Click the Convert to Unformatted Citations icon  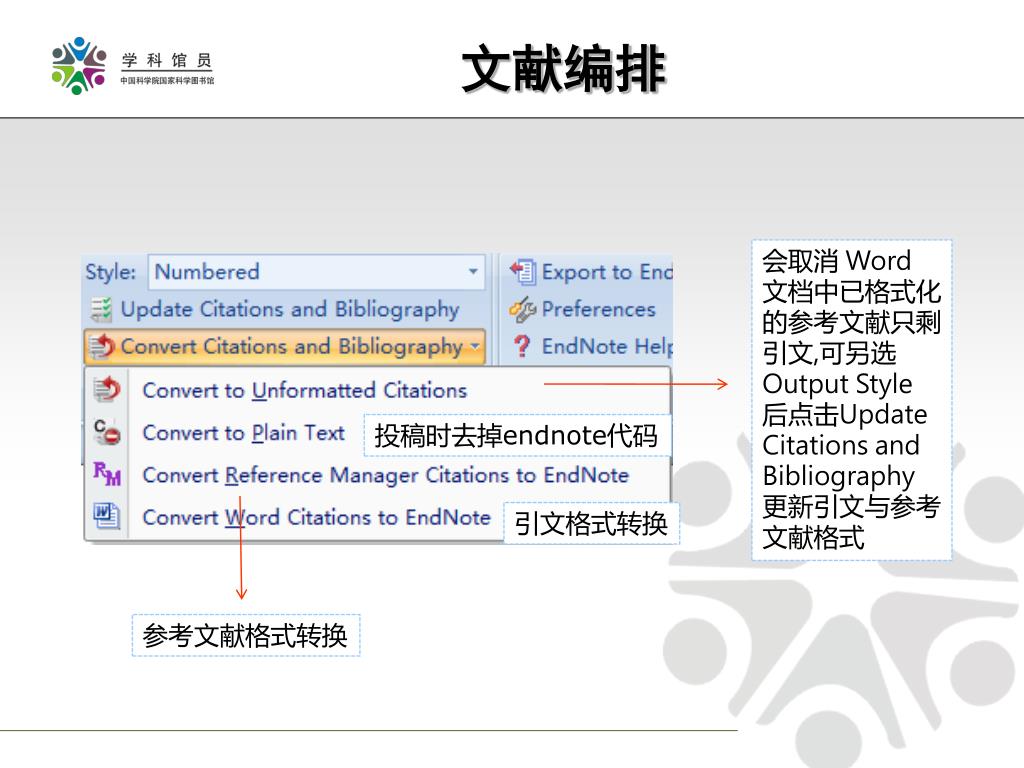point(107,389)
